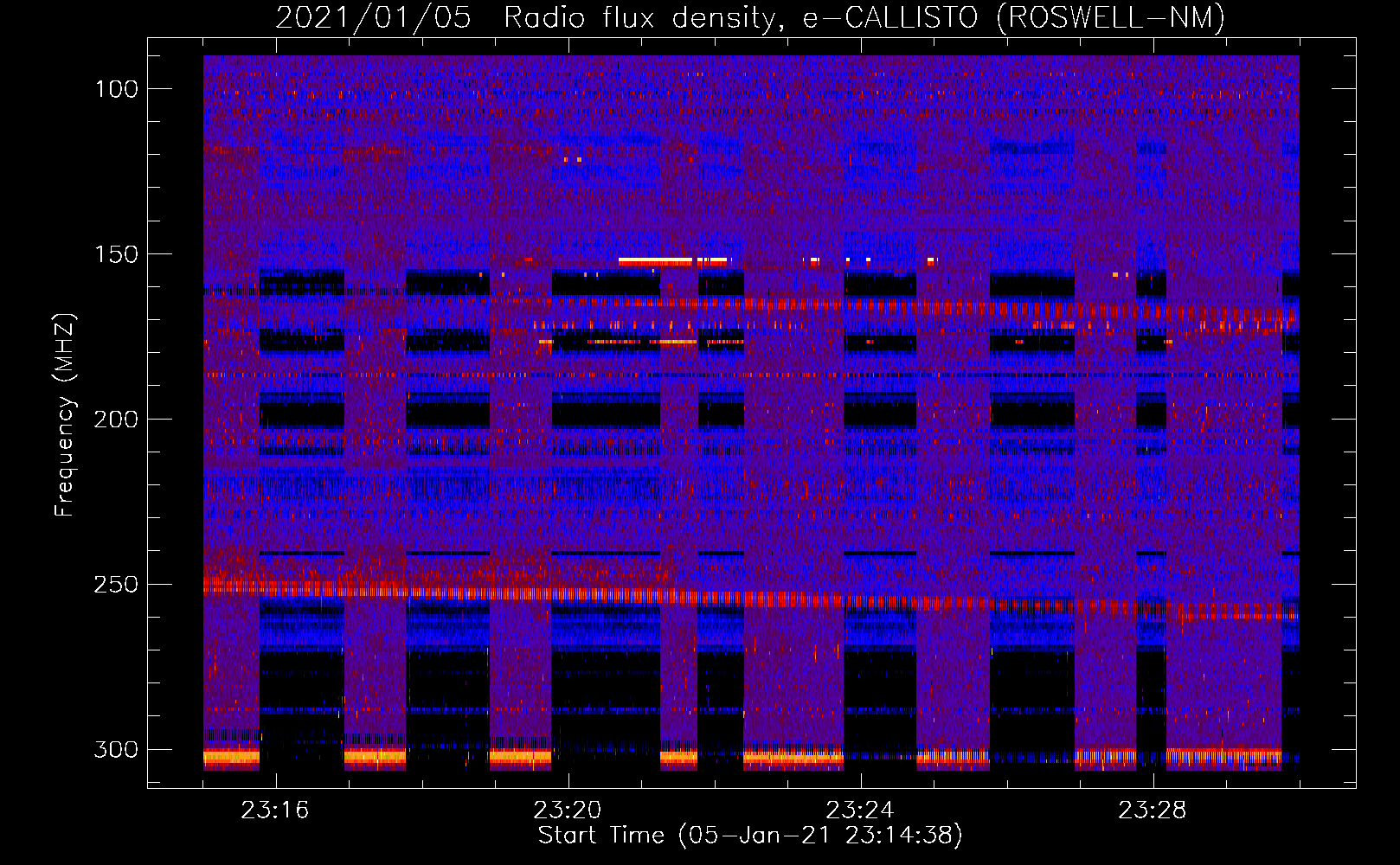Click the 23:20 time tick label
This screenshot has width=1400, height=865.
pyautogui.click(x=568, y=811)
